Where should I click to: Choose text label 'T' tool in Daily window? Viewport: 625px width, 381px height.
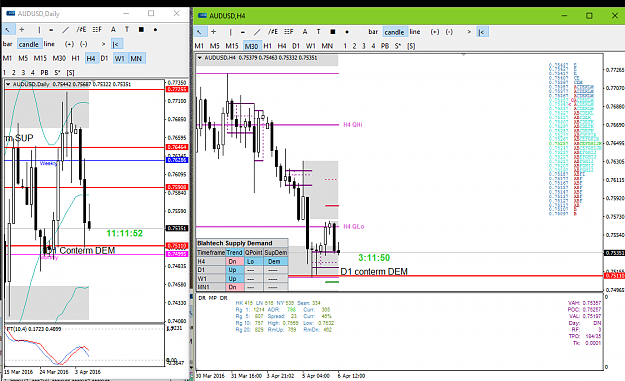click(x=127, y=29)
